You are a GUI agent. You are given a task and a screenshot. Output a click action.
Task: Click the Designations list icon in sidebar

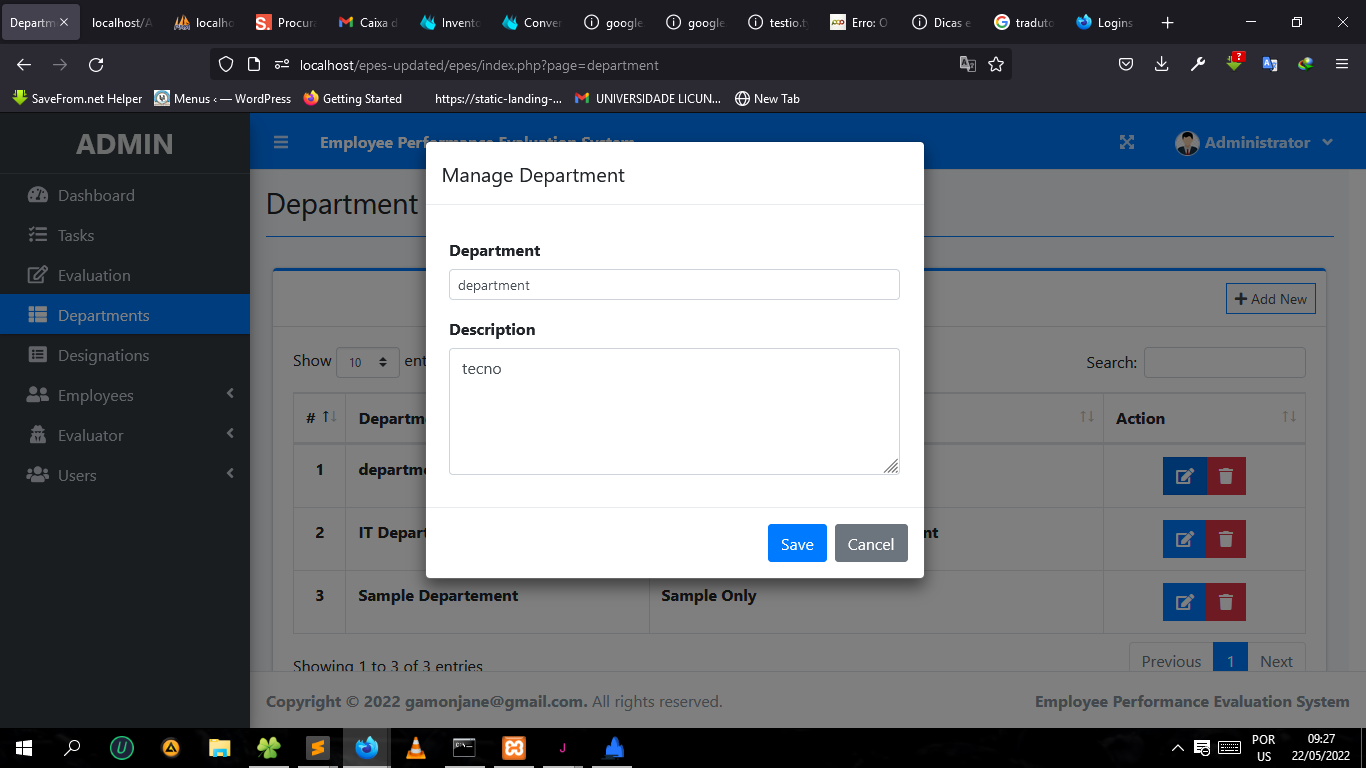pos(38,355)
